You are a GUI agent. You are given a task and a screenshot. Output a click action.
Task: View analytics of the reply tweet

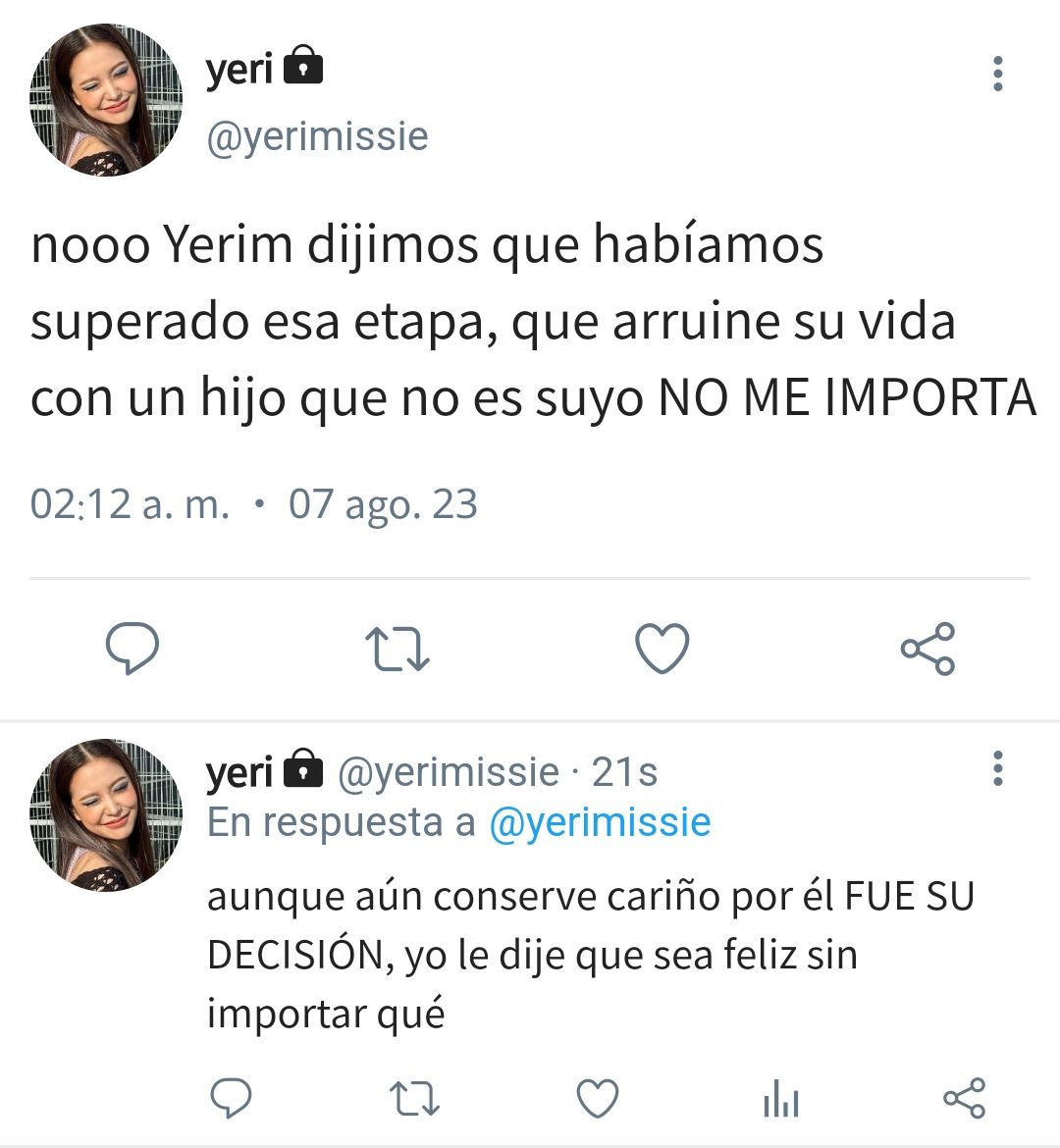coord(781,1100)
